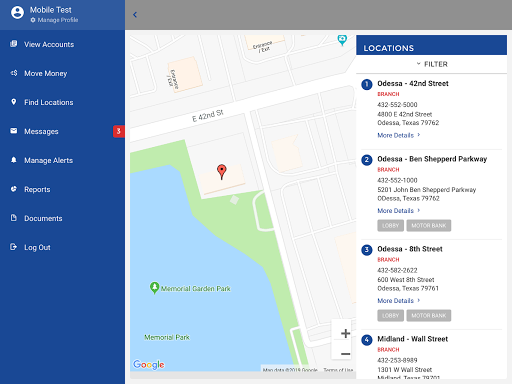Image resolution: width=512 pixels, height=384 pixels.
Task: Zoom in on the map
Action: (345, 333)
